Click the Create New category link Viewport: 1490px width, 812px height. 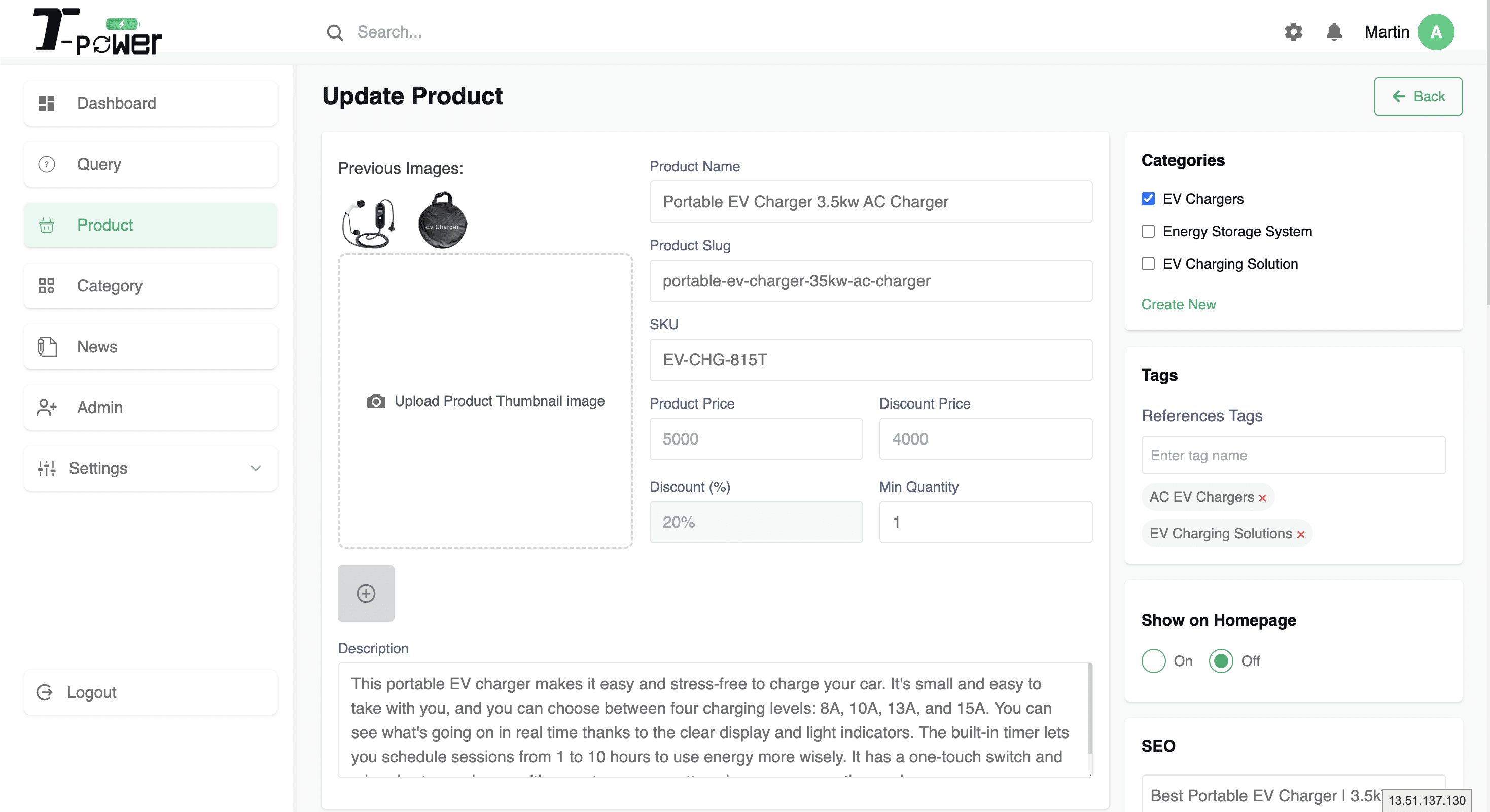coord(1178,304)
